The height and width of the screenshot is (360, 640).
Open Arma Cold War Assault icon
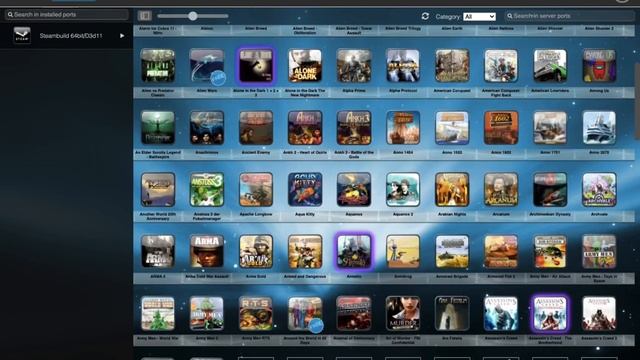coord(207,251)
